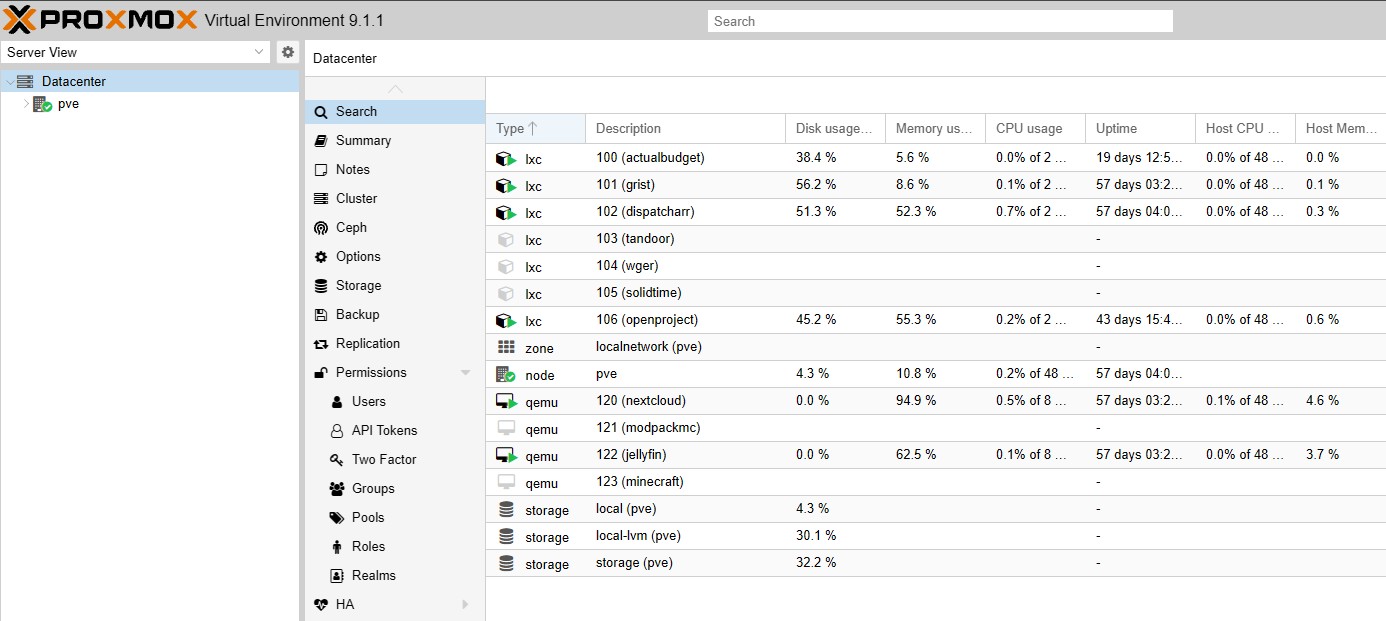Click the stopped lxc icon for 103 (tandoor)
Viewport: 1386px width, 621px height.
pyautogui.click(x=506, y=239)
